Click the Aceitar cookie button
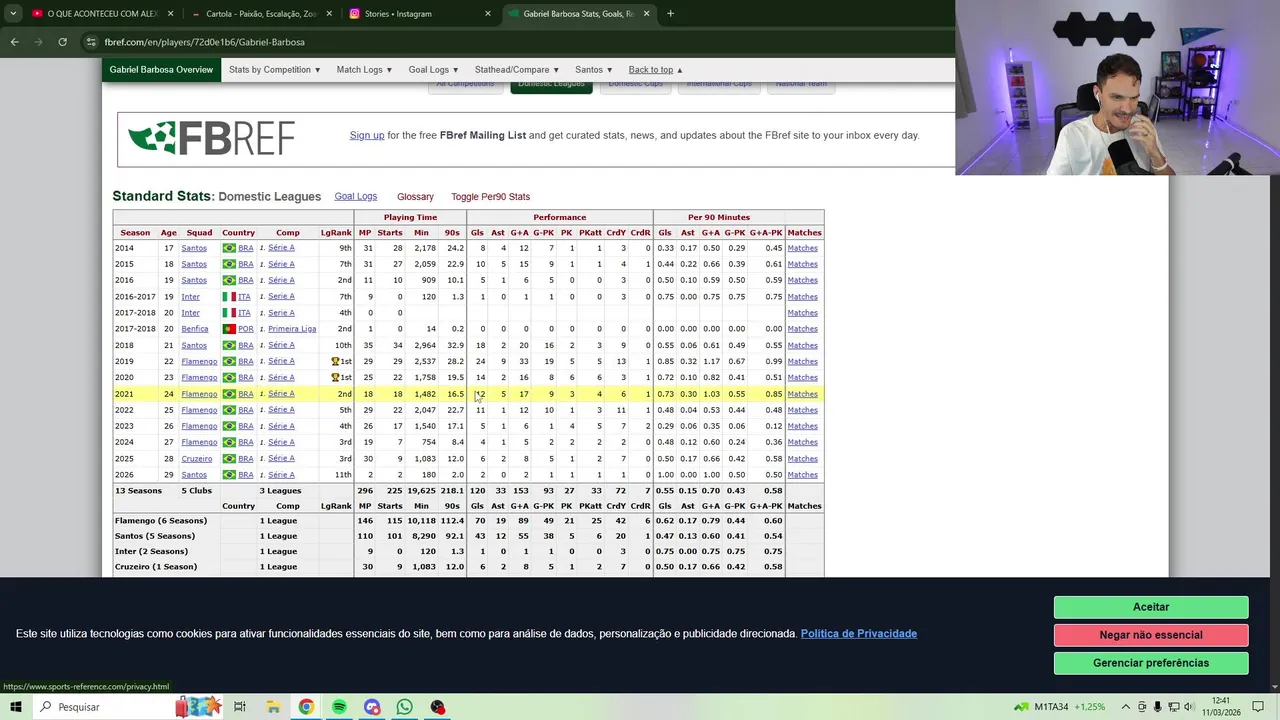Screen dimensions: 1280x720 (1151, 607)
